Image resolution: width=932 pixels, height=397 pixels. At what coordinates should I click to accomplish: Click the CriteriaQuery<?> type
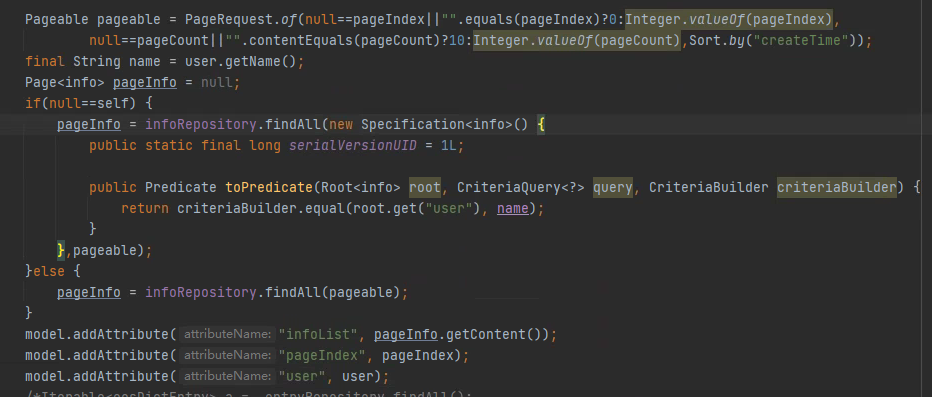pos(521,188)
